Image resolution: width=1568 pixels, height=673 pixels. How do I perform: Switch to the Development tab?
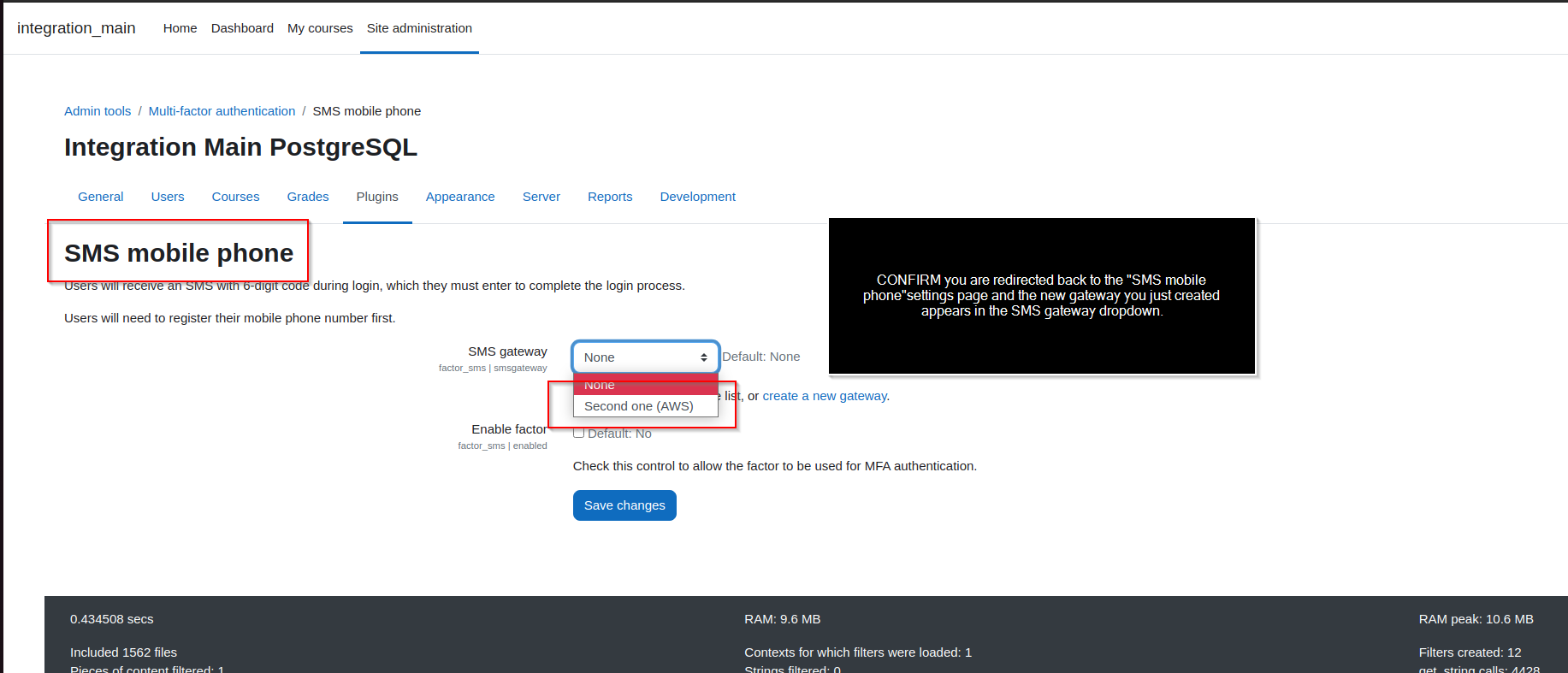698,197
